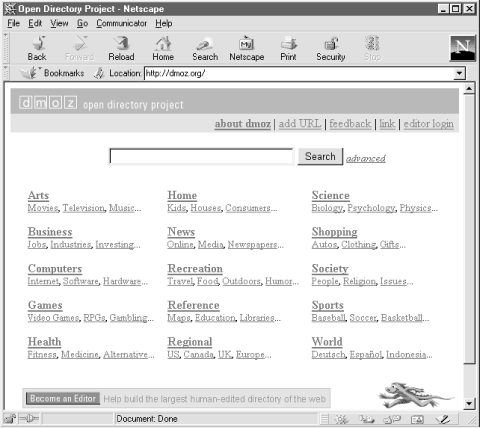This screenshot has height=428, width=481.
Task: Open the Society category link
Action: click(x=330, y=269)
